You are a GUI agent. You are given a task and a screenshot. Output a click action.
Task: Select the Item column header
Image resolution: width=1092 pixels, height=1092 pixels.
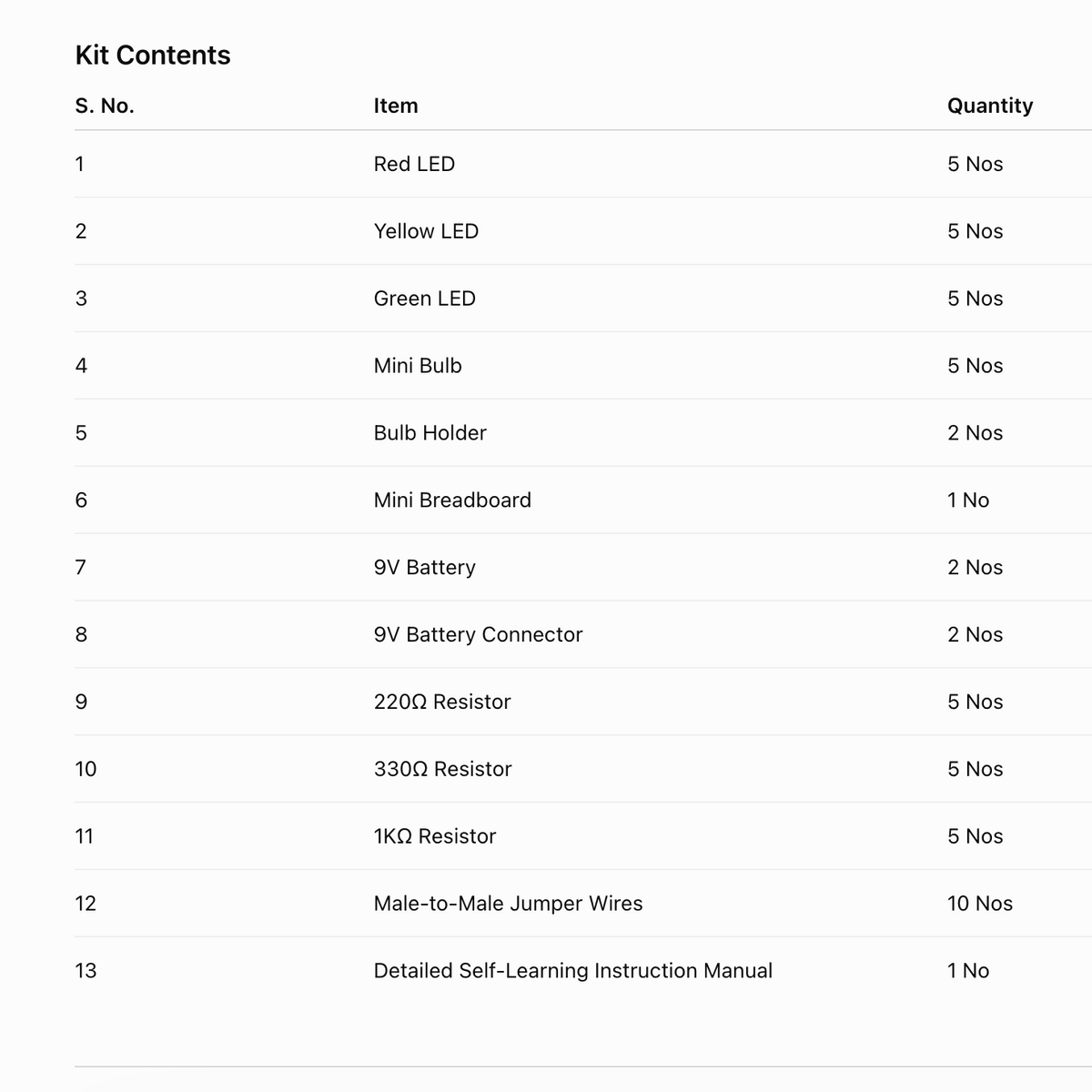[x=396, y=106]
